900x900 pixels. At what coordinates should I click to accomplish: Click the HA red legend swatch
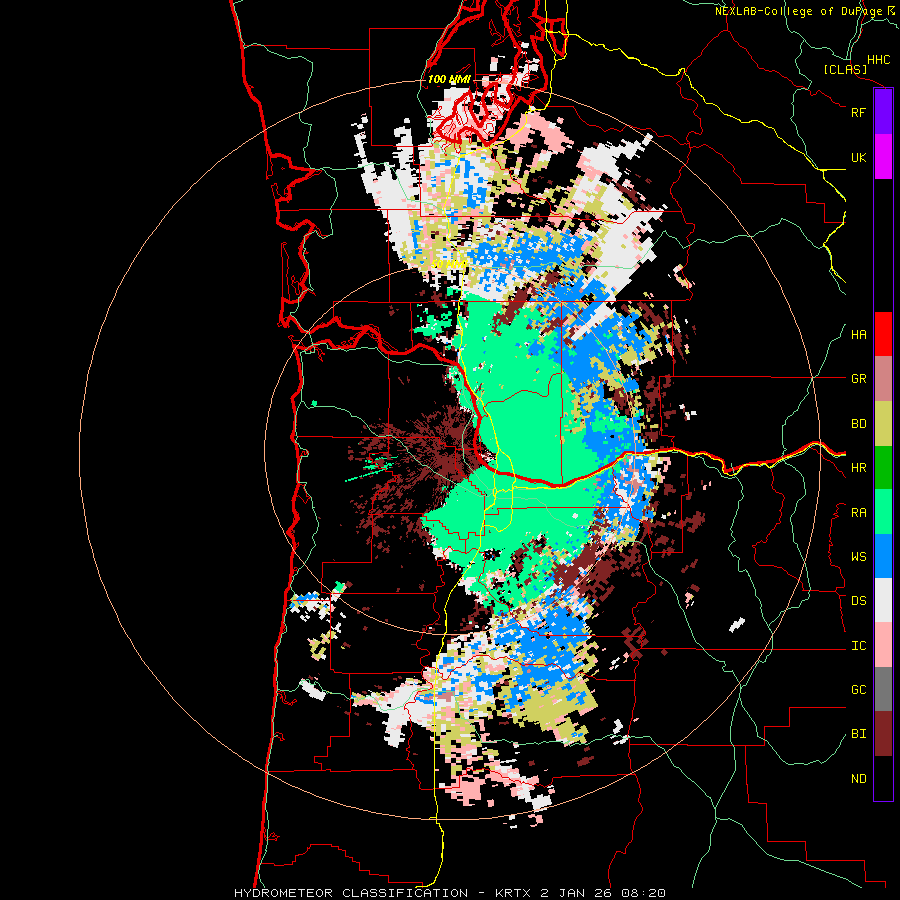pyautogui.click(x=883, y=334)
